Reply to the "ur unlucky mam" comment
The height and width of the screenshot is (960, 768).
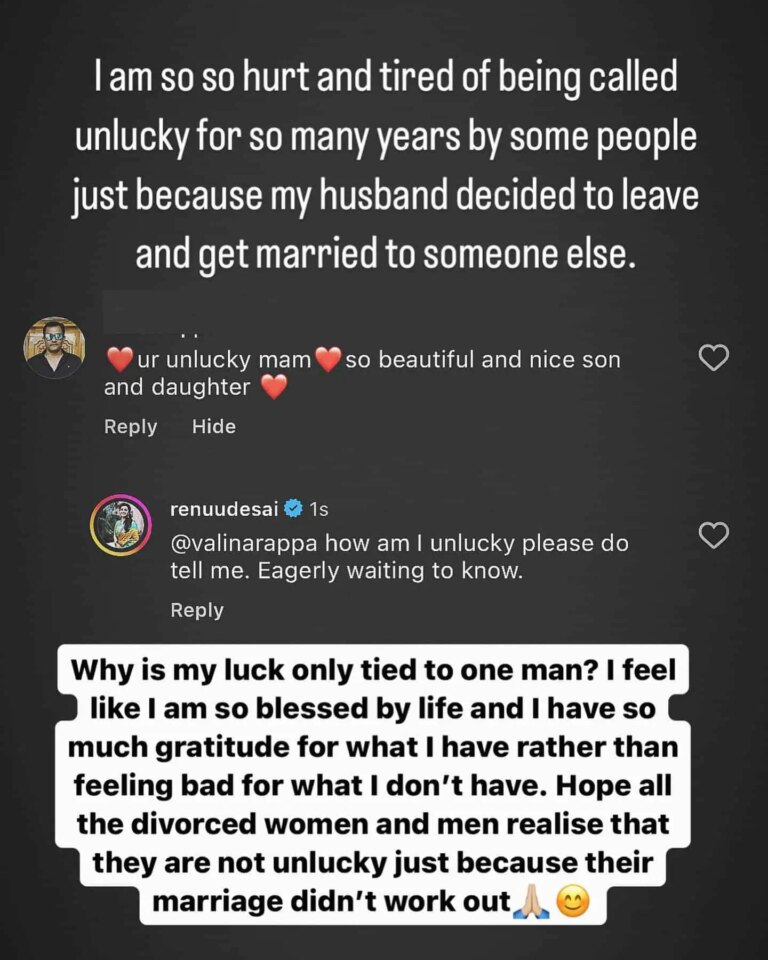[x=130, y=426]
